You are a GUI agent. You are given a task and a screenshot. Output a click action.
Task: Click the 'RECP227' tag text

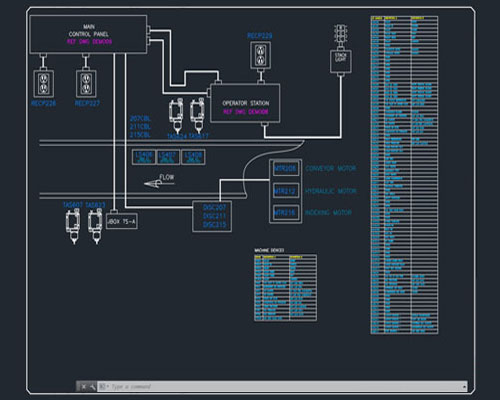tap(87, 103)
